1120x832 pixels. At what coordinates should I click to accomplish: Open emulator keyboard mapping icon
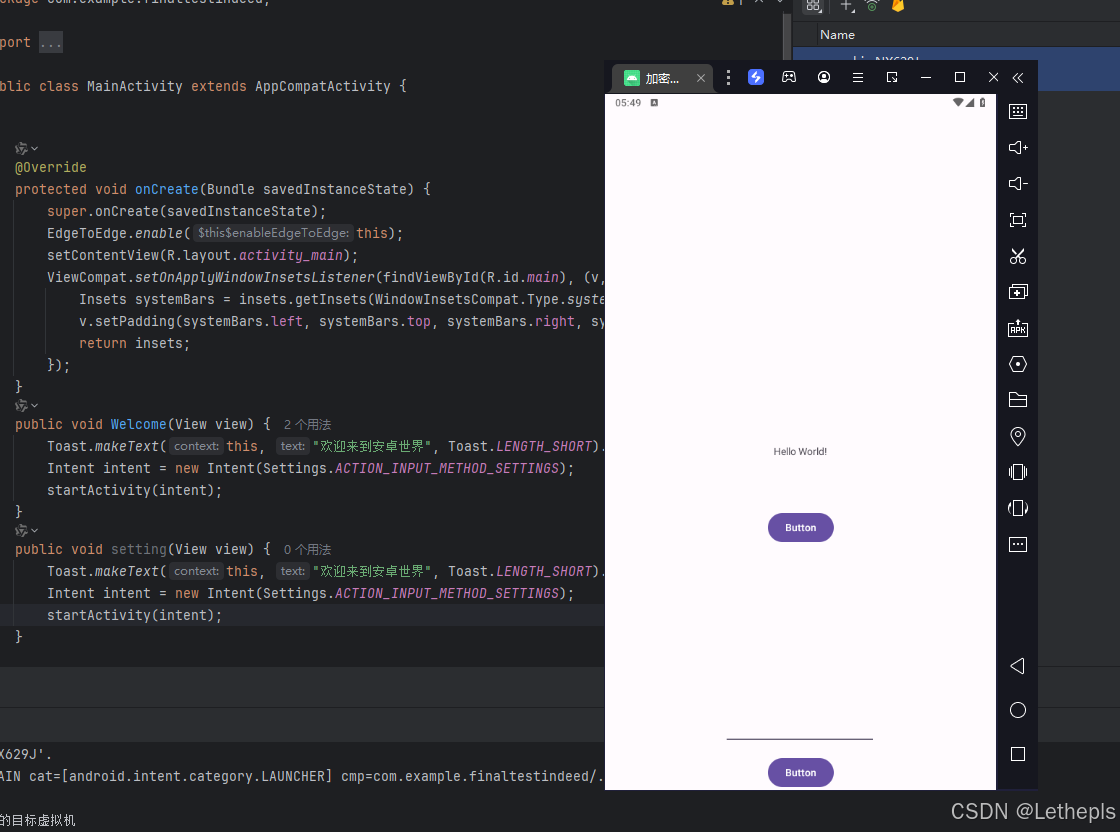tap(1018, 111)
